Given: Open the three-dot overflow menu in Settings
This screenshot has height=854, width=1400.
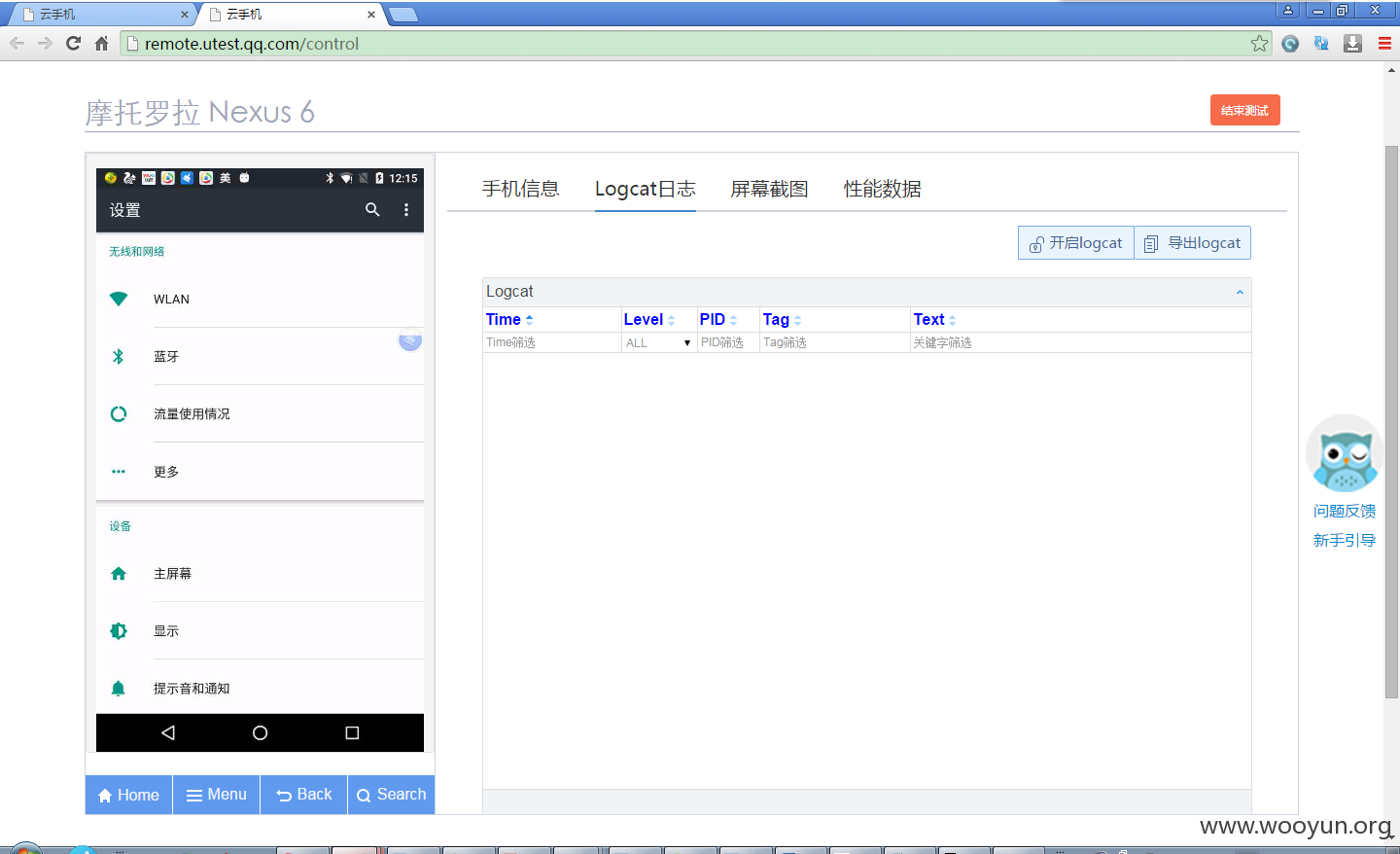Looking at the screenshot, I should [406, 209].
